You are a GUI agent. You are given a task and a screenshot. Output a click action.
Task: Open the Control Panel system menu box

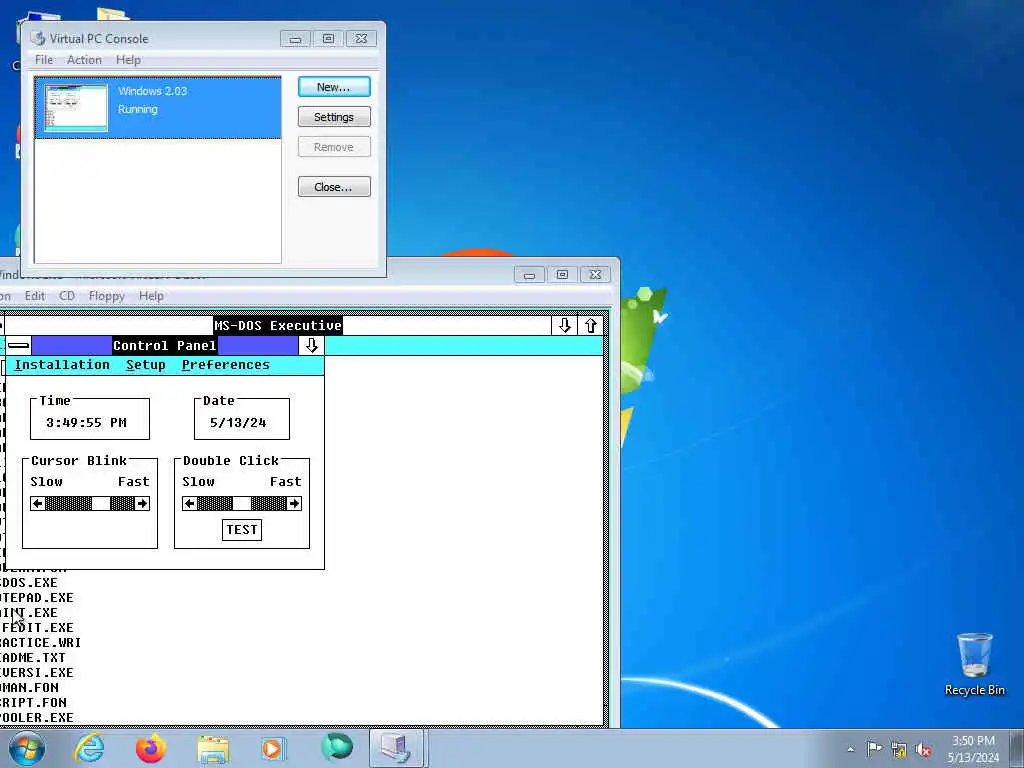click(18, 345)
